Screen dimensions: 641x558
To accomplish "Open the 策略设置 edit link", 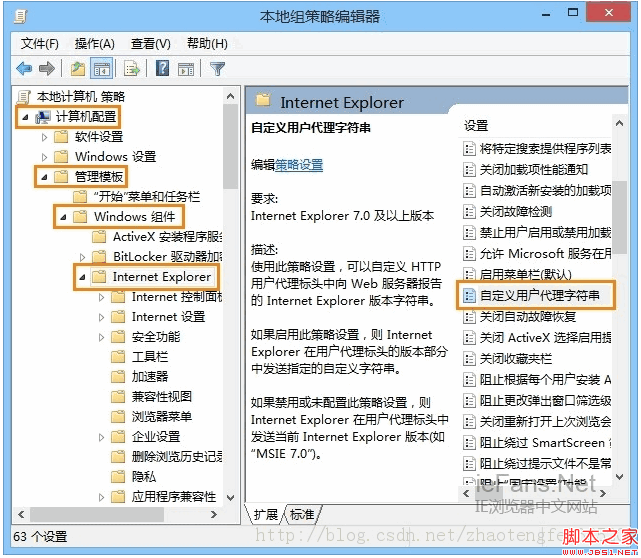I will point(299,165).
